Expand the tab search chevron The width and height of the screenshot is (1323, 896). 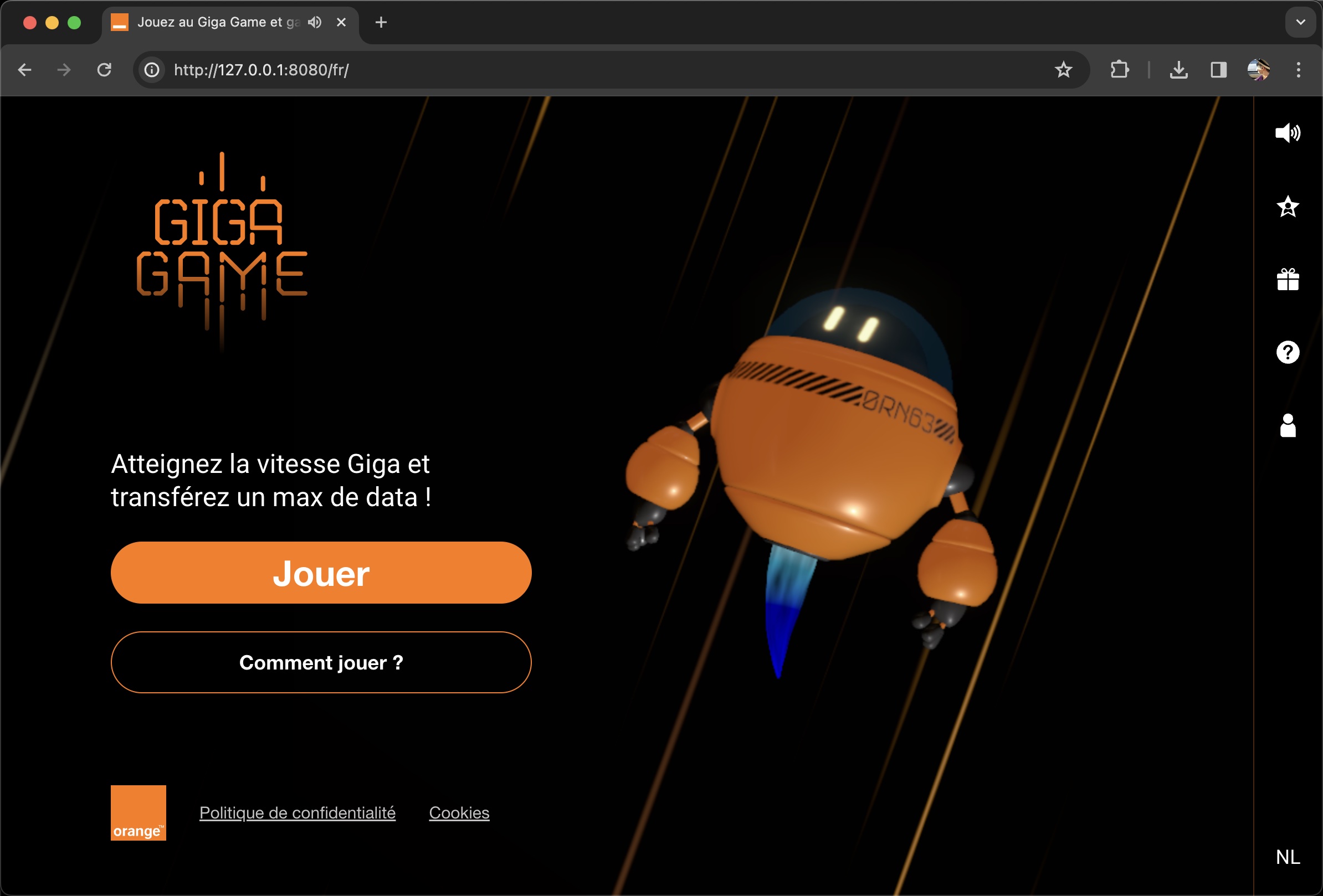click(1300, 22)
